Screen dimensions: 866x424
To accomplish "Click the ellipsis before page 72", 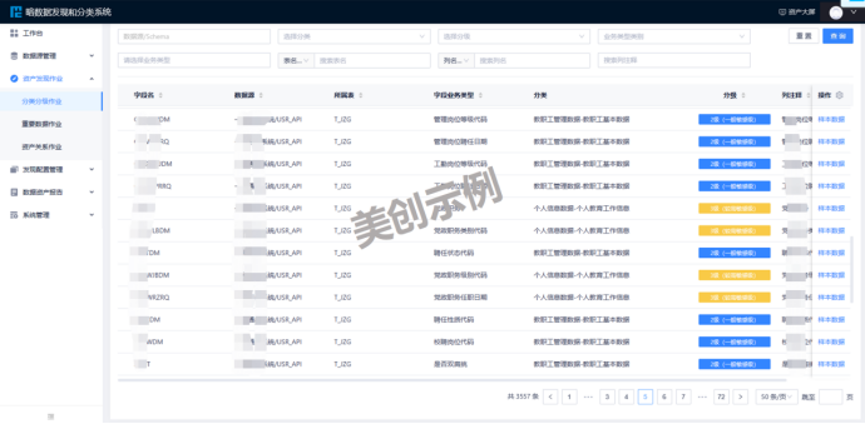I will pyautogui.click(x=702, y=396).
